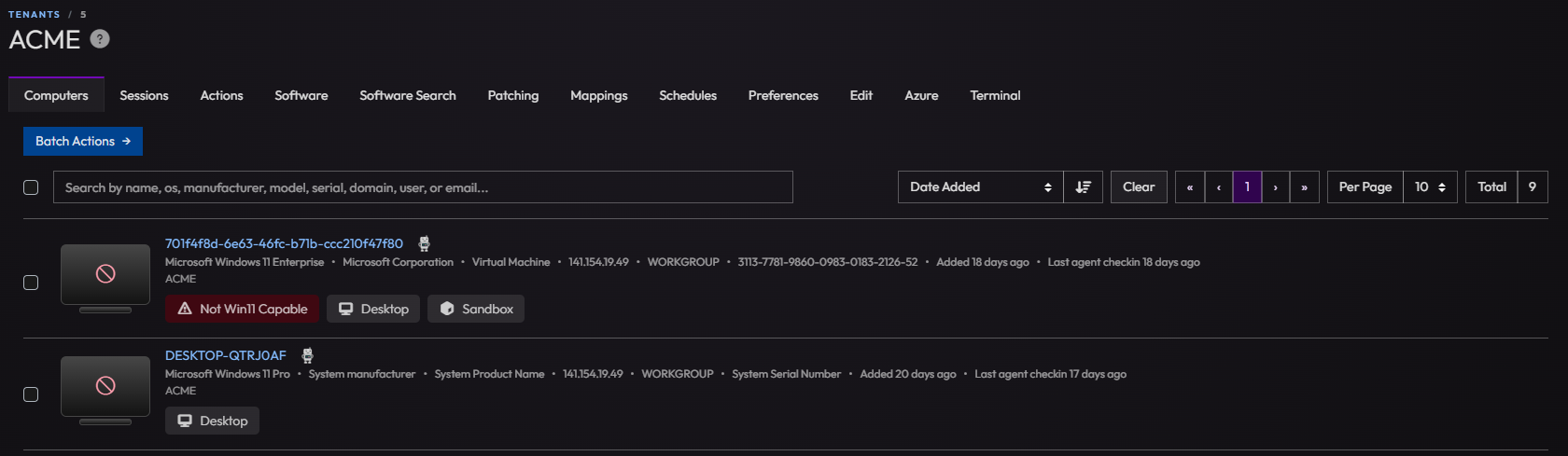Screen dimensions: 1568x456
Task: Tick the select-all computers checkbox
Action: [31, 187]
